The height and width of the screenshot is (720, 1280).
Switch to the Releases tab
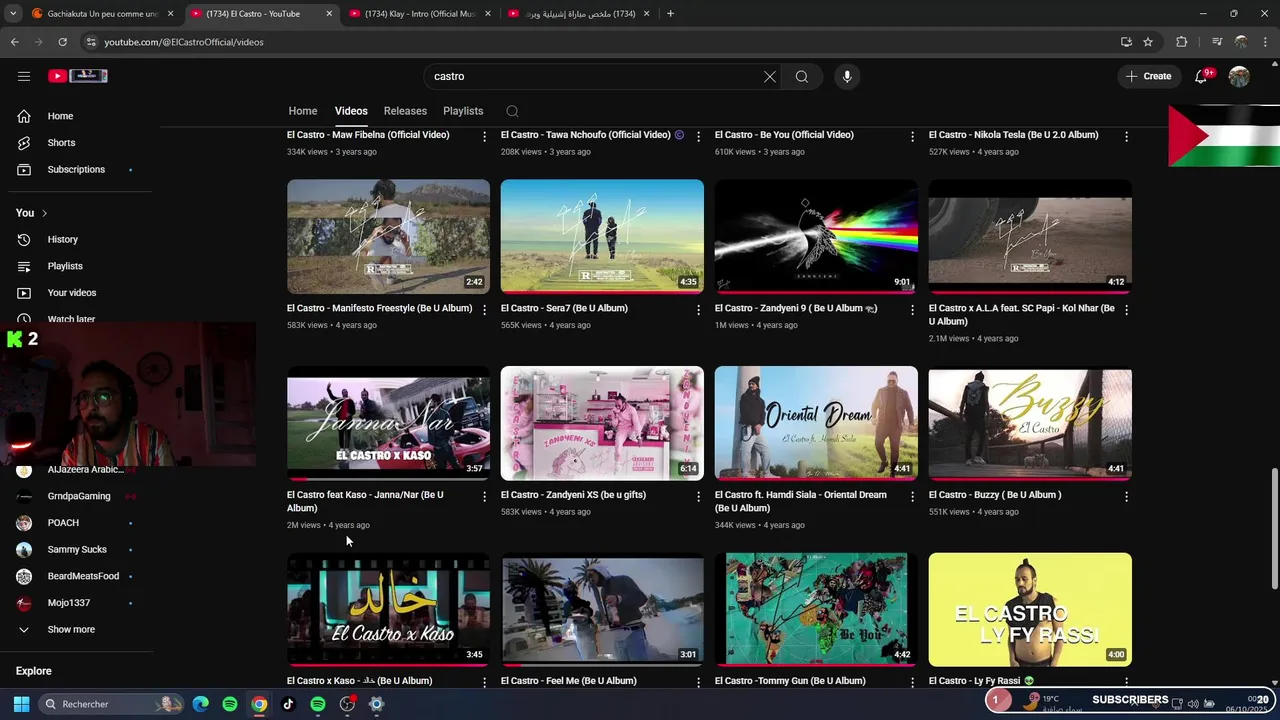tap(405, 111)
